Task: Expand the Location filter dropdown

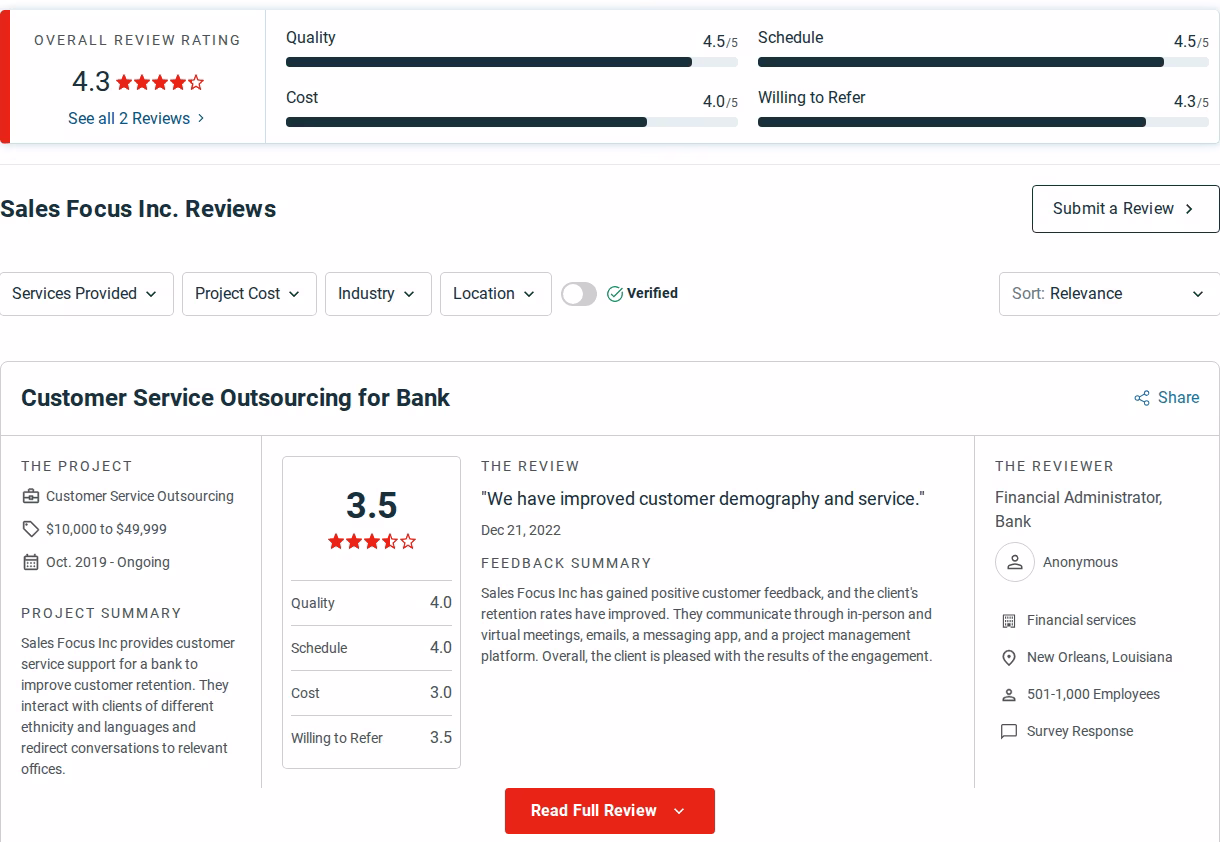Action: coord(496,294)
